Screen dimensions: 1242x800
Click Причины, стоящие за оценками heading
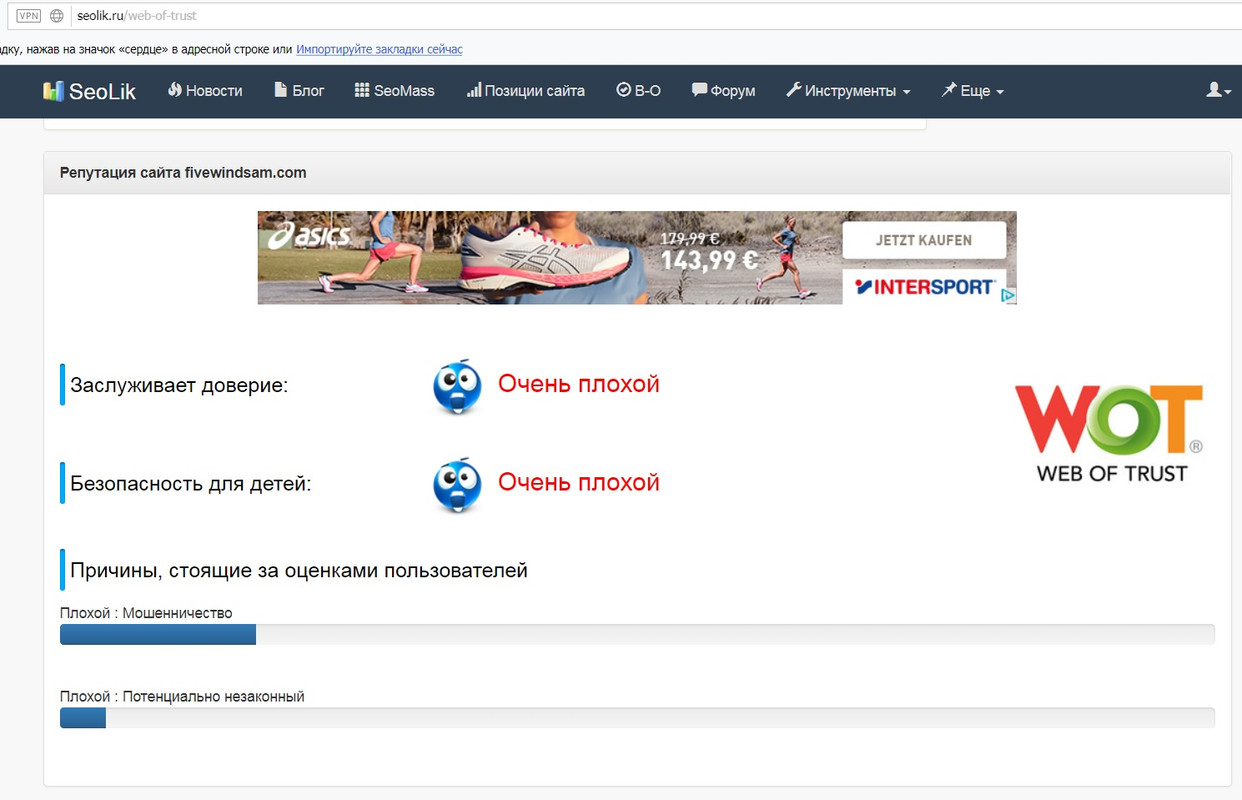point(299,571)
